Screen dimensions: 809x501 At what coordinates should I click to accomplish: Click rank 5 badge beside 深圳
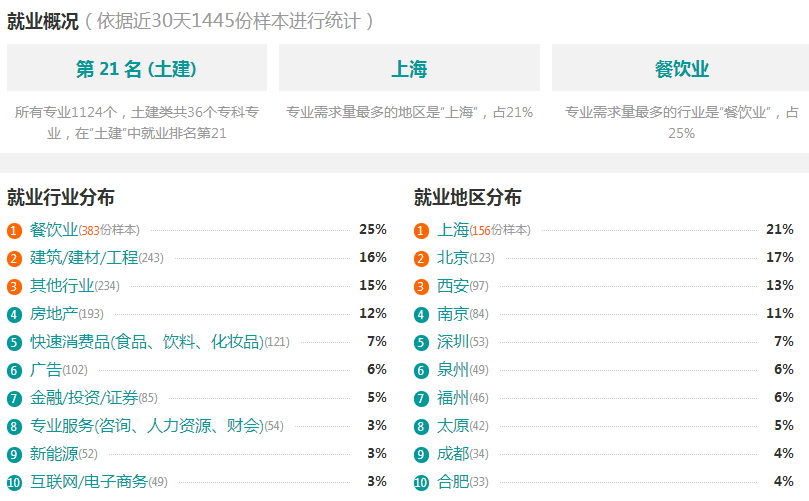422,342
